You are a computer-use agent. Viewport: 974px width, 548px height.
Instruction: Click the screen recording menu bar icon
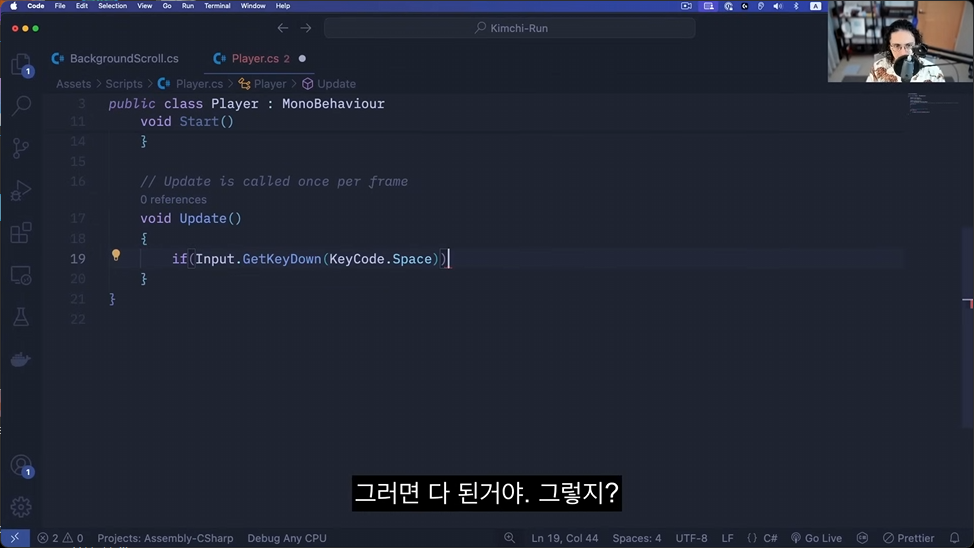pos(686,6)
